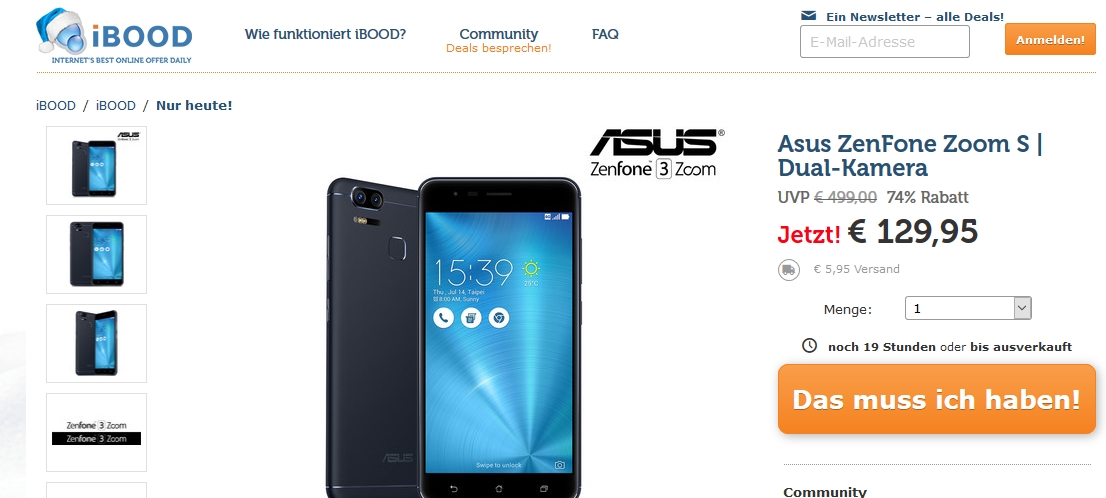The image size is (1106, 498).
Task: Click the iBOOD logo with Santa hat
Action: point(114,36)
